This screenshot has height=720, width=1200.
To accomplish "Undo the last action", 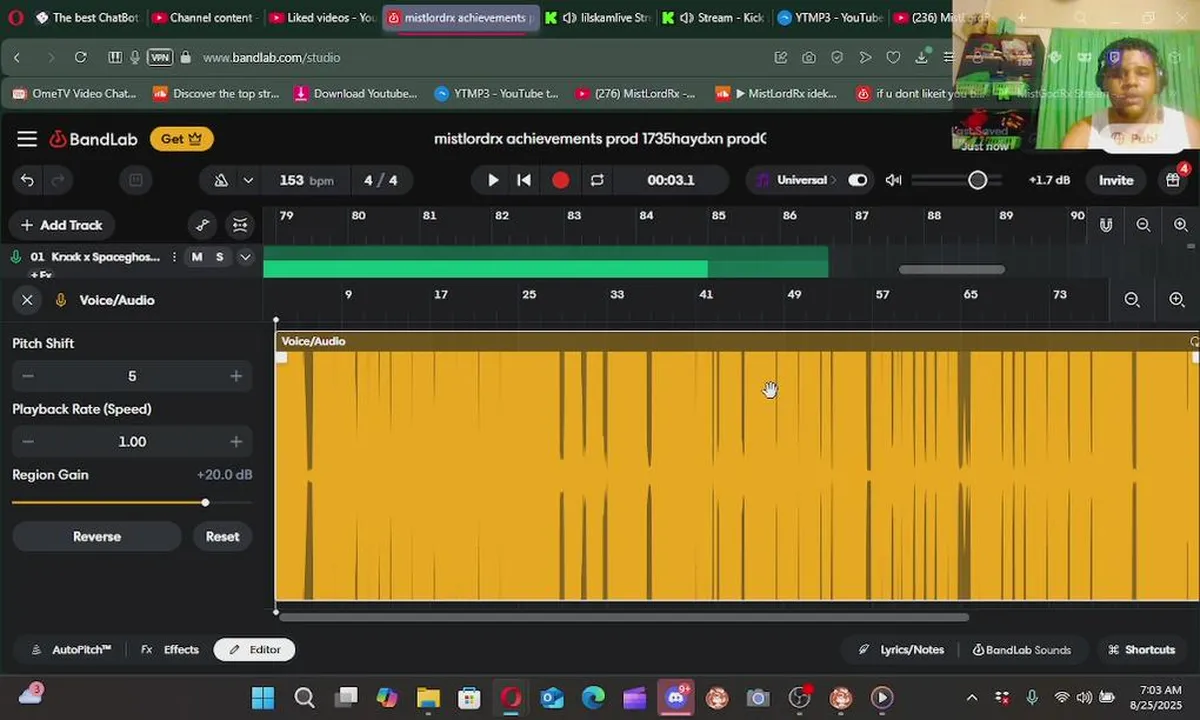I will tap(27, 180).
